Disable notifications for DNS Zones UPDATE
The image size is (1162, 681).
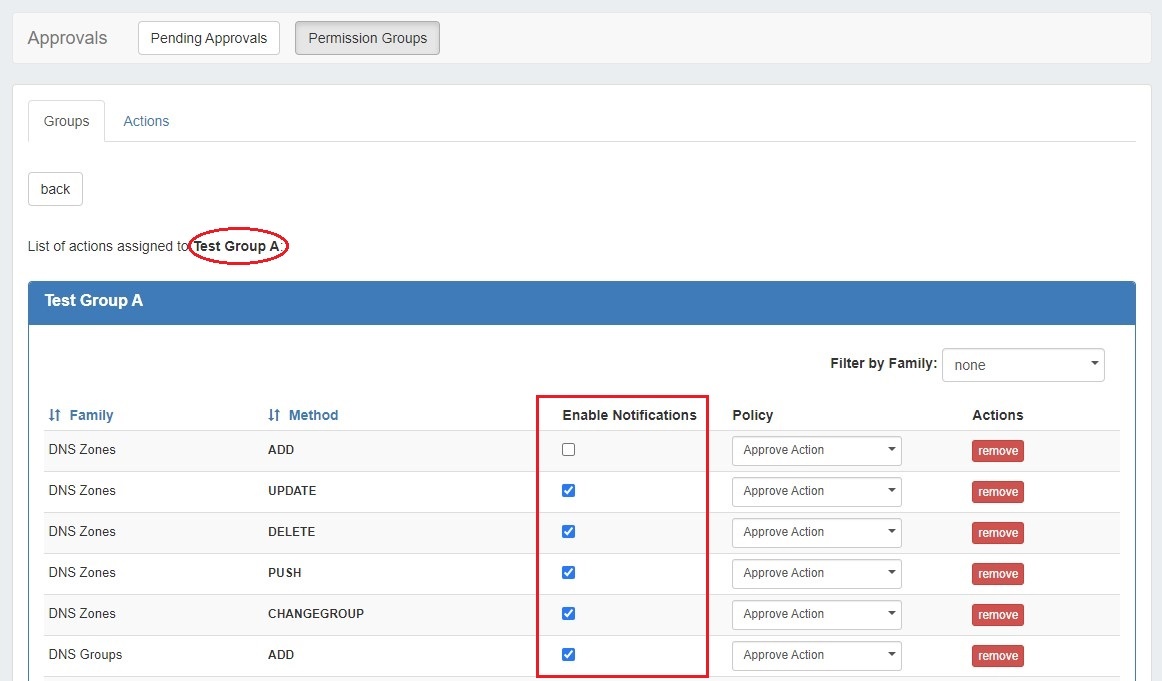[568, 491]
